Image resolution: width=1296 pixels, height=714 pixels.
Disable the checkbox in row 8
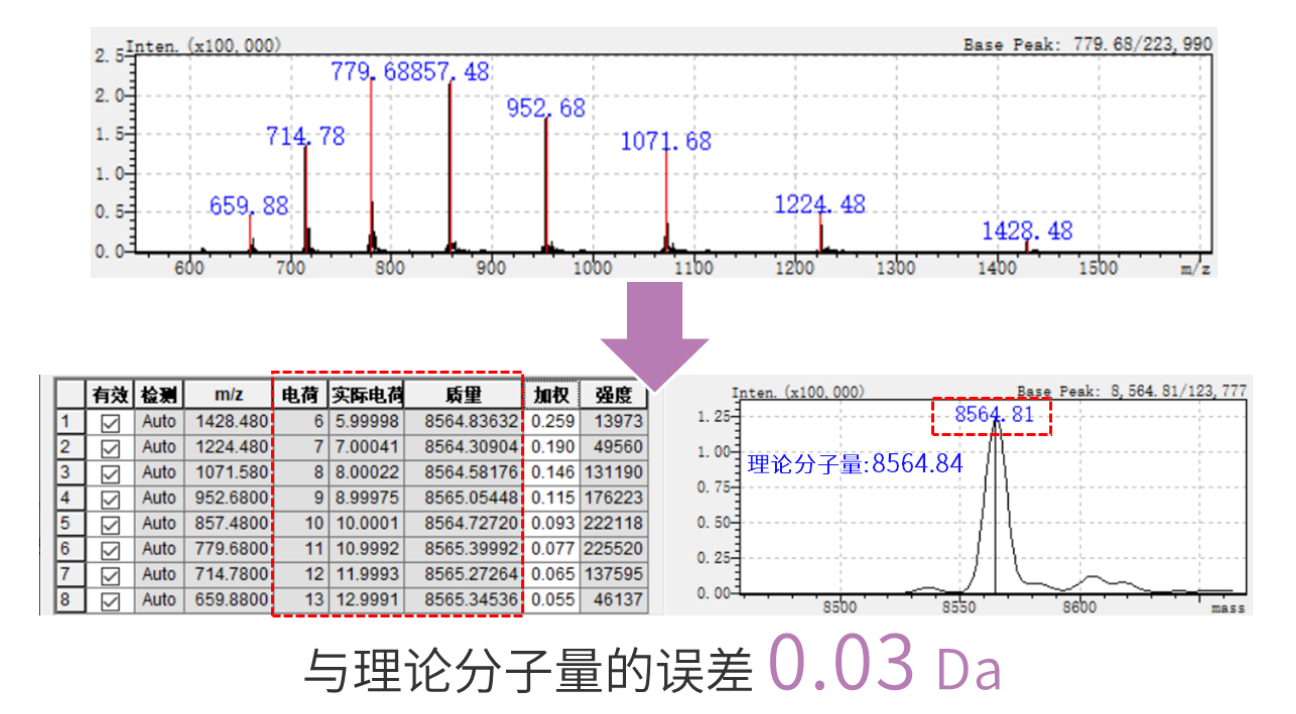(110, 601)
